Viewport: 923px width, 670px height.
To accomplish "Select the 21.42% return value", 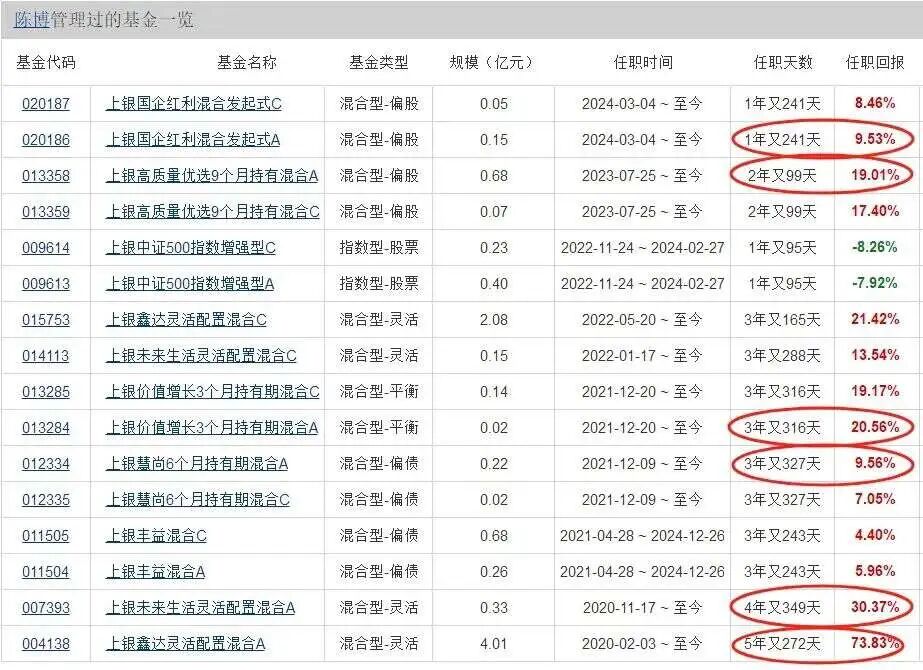I will click(x=875, y=319).
